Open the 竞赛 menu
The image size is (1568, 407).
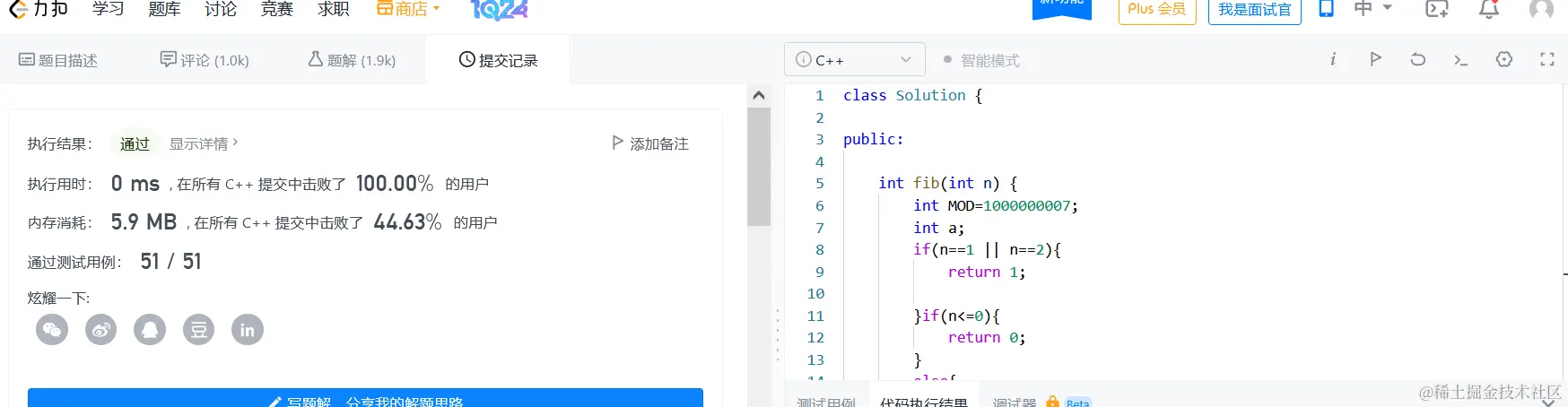pos(277,9)
